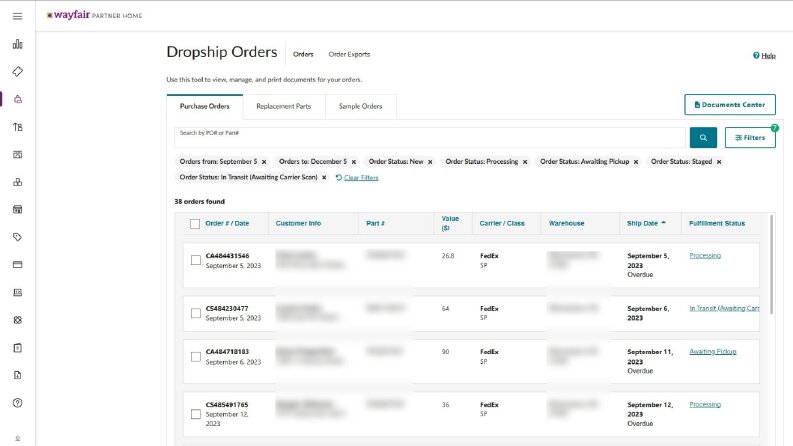Sort by the Ship Date column
Screen dimensions: 793x446
point(646,223)
